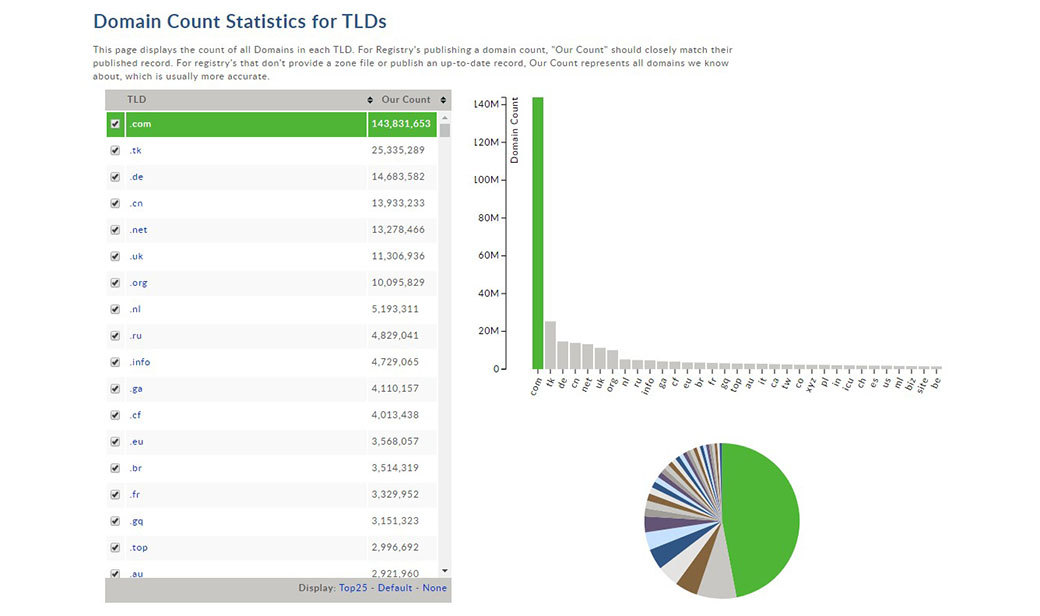This screenshot has width=1040, height=616.
Task: Select the Top25 display option
Action: pos(352,588)
